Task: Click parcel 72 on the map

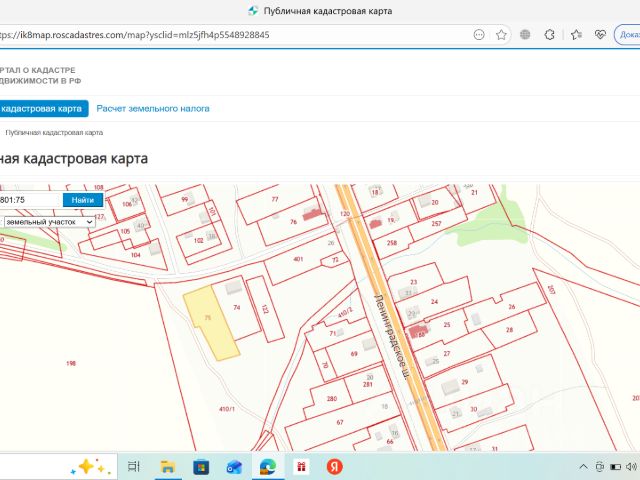Action: (x=335, y=260)
